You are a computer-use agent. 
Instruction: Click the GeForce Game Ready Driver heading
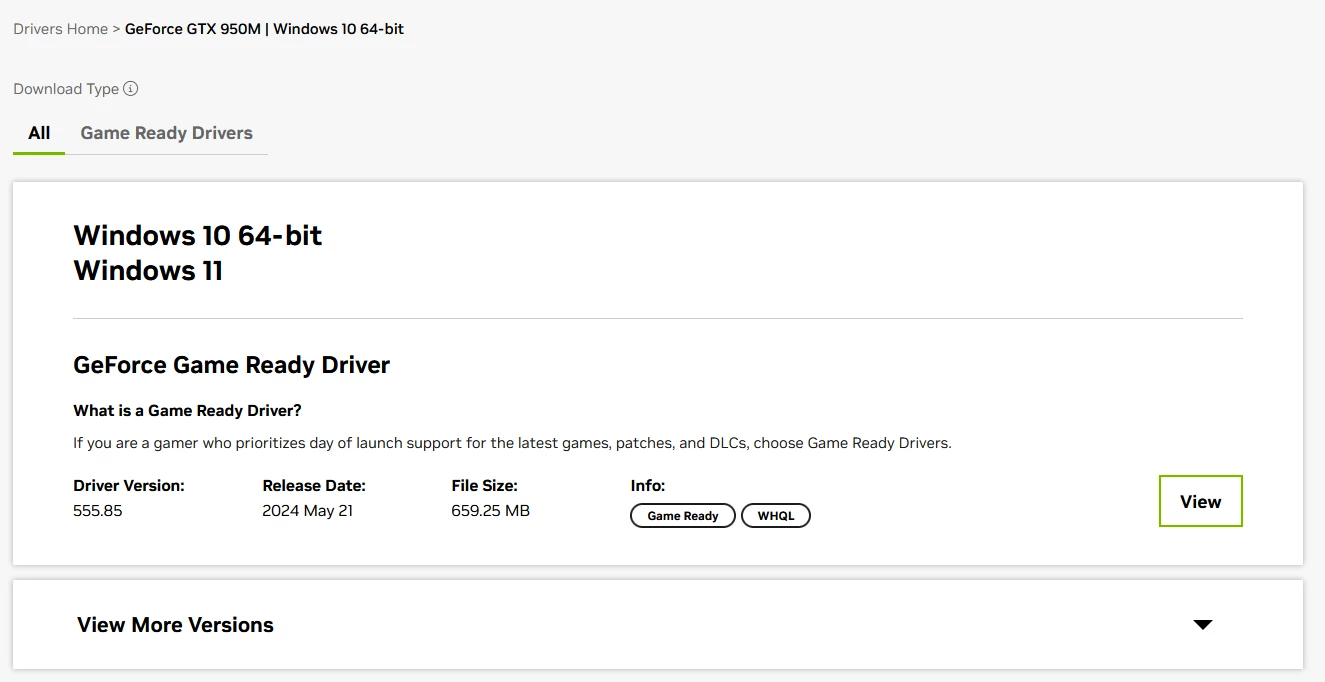tap(232, 365)
